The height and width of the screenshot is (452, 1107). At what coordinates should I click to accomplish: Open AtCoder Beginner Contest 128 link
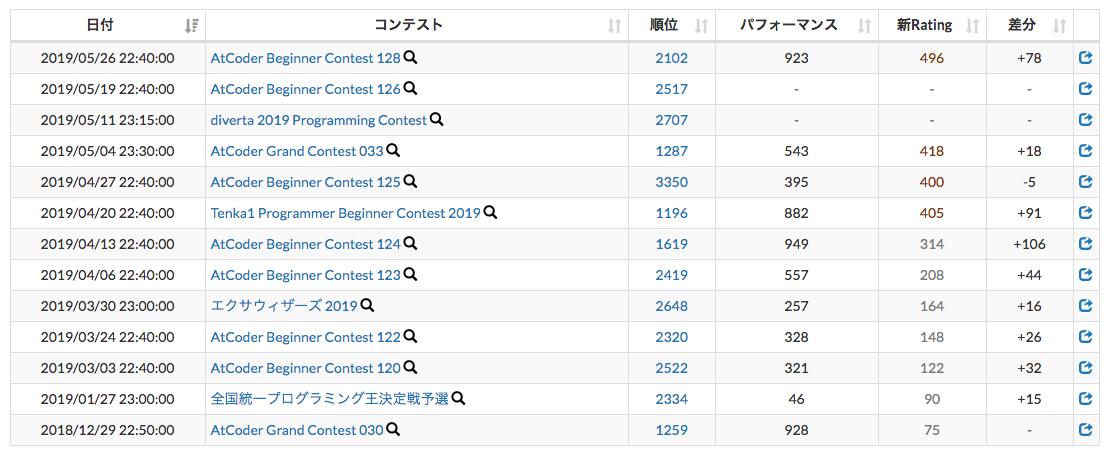click(306, 59)
